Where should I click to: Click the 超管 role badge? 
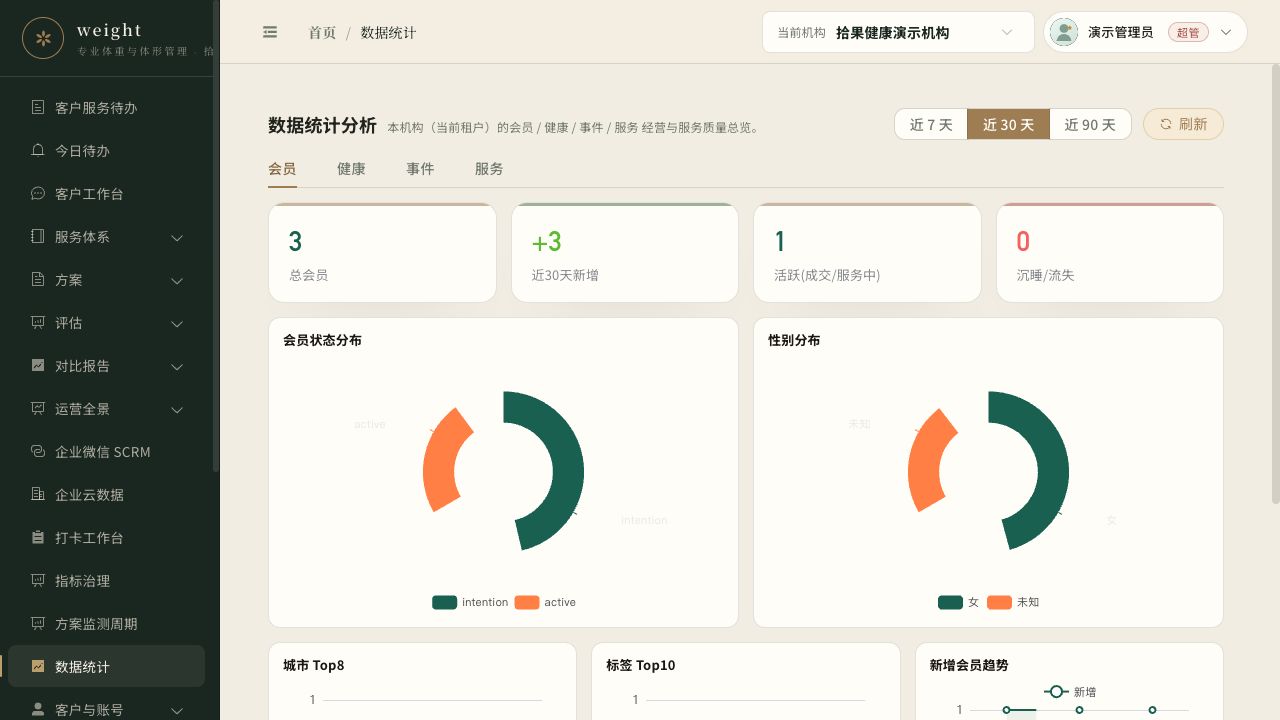[1188, 32]
